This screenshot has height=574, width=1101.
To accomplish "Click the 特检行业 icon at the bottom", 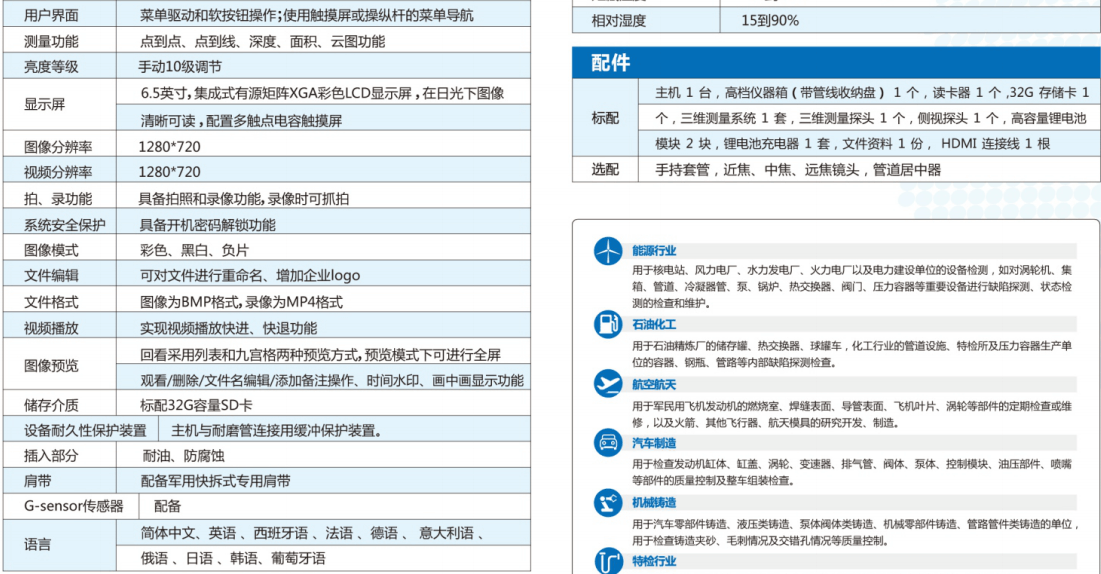I will (x=607, y=561).
